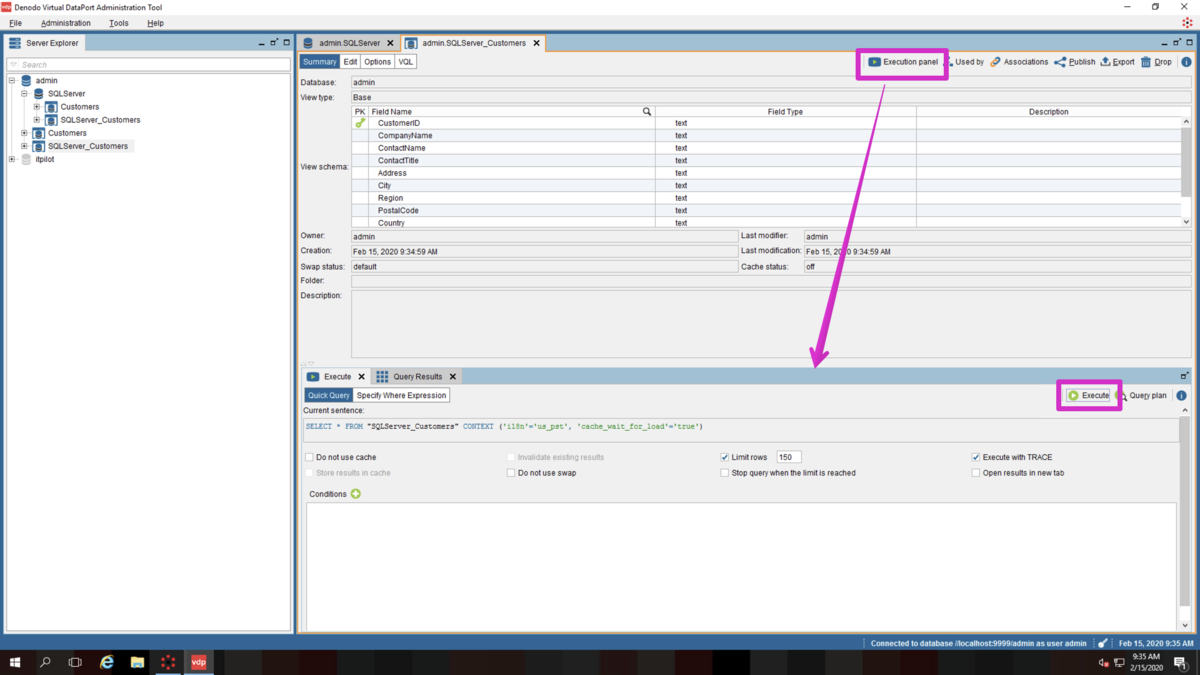Add a condition with green plus icon
The width and height of the screenshot is (1200, 675).
tap(356, 494)
